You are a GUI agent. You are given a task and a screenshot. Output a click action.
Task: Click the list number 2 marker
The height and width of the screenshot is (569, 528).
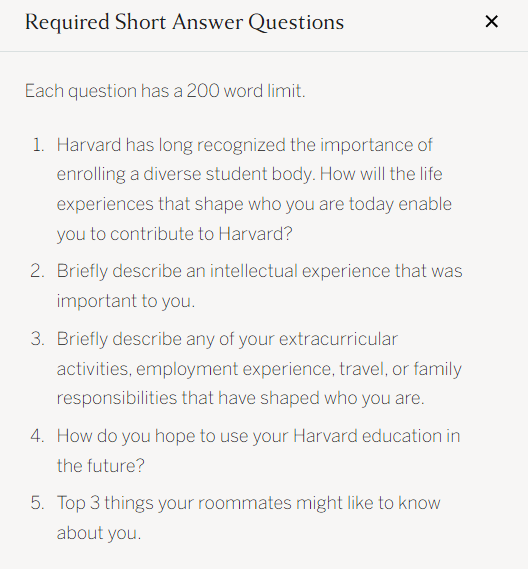click(38, 271)
